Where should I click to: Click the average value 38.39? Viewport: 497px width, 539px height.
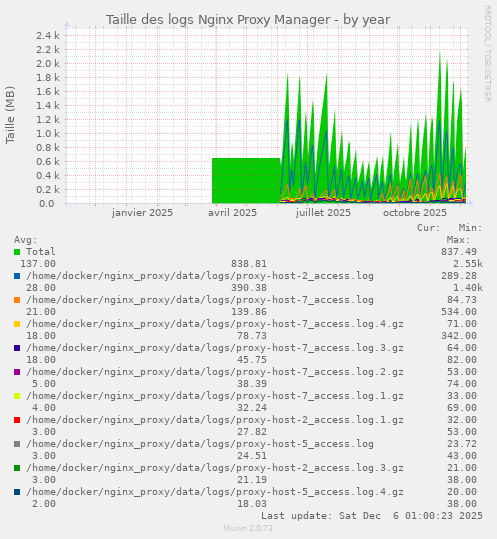[x=252, y=384]
